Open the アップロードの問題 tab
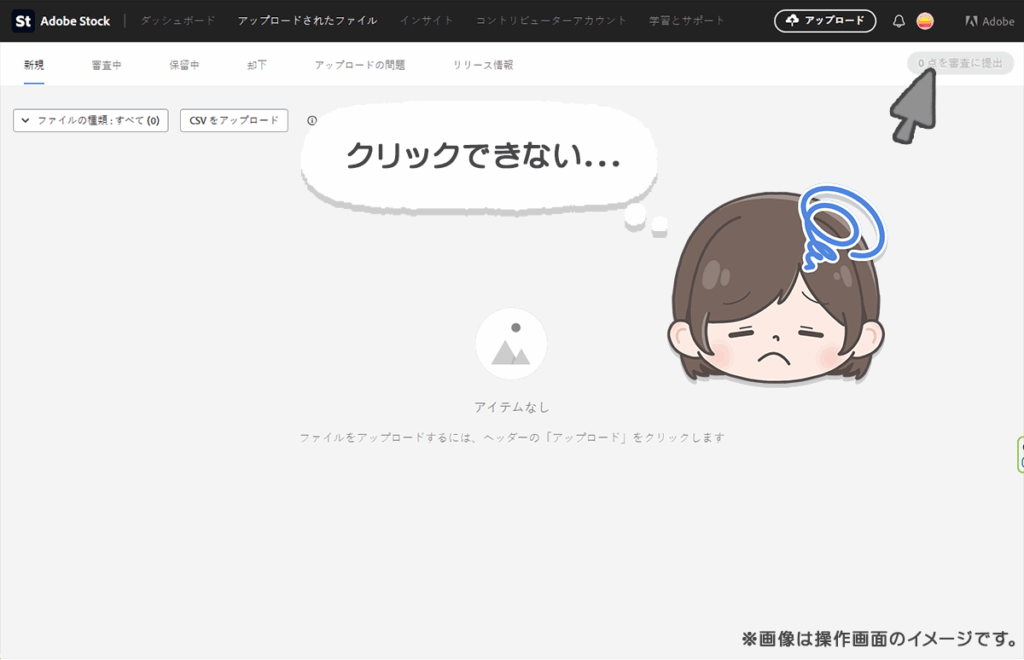 tap(360, 65)
